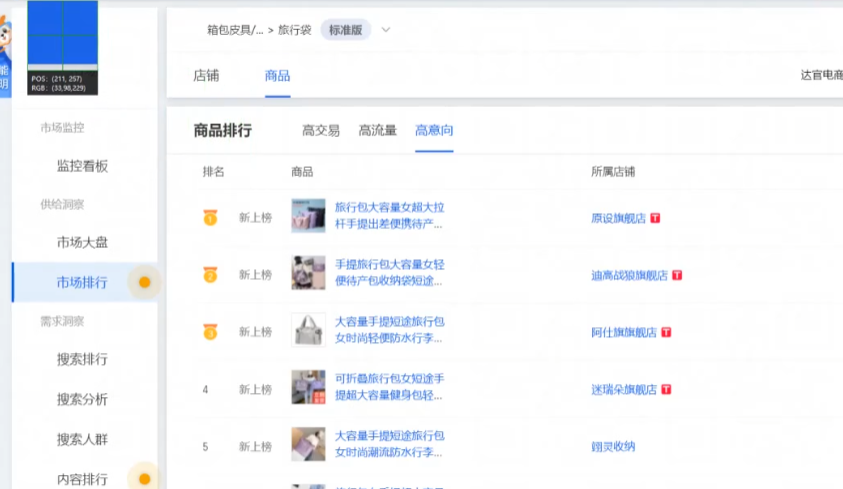Open 市场大盘 in the sidebar

[x=82, y=242]
